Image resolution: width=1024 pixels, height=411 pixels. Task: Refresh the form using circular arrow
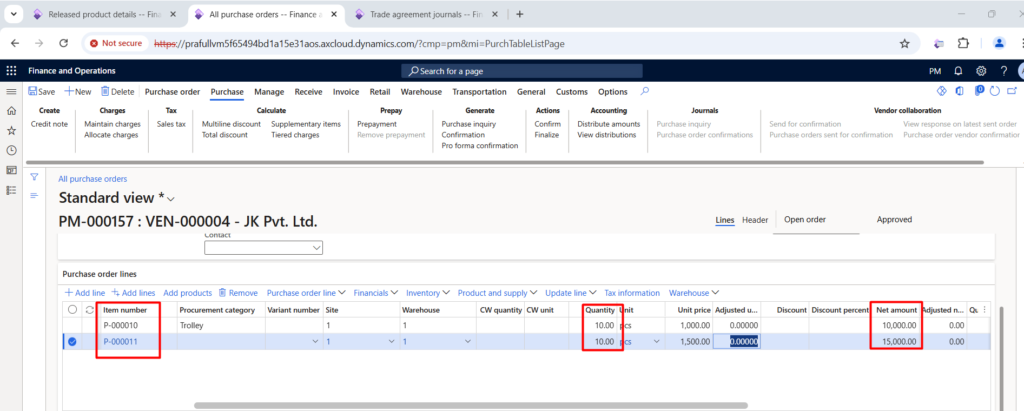click(995, 91)
